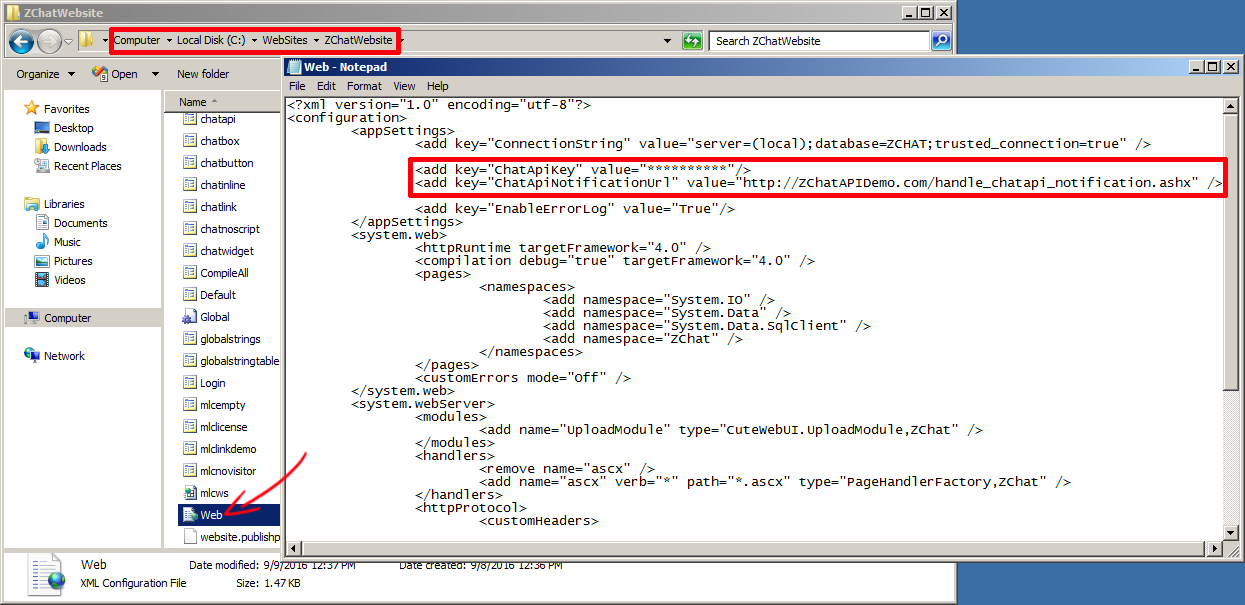Click Notepad horizontal scrollbar left arrow
This screenshot has height=605, width=1245.
pyautogui.click(x=294, y=549)
